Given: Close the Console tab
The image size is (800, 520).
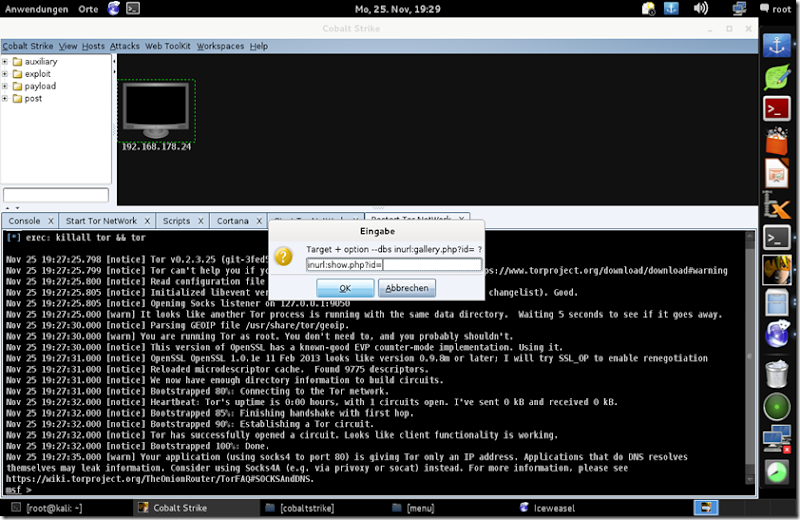Looking at the screenshot, I should click(51, 221).
